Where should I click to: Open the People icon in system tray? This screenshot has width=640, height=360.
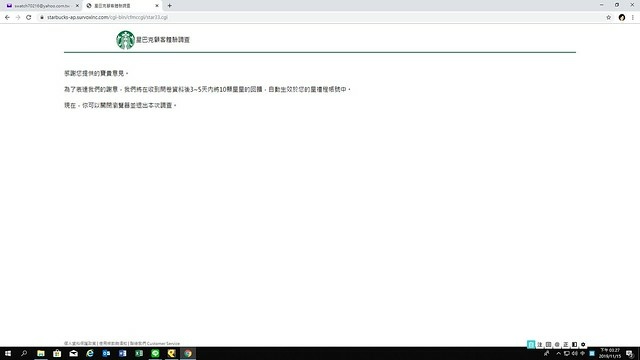(547, 353)
